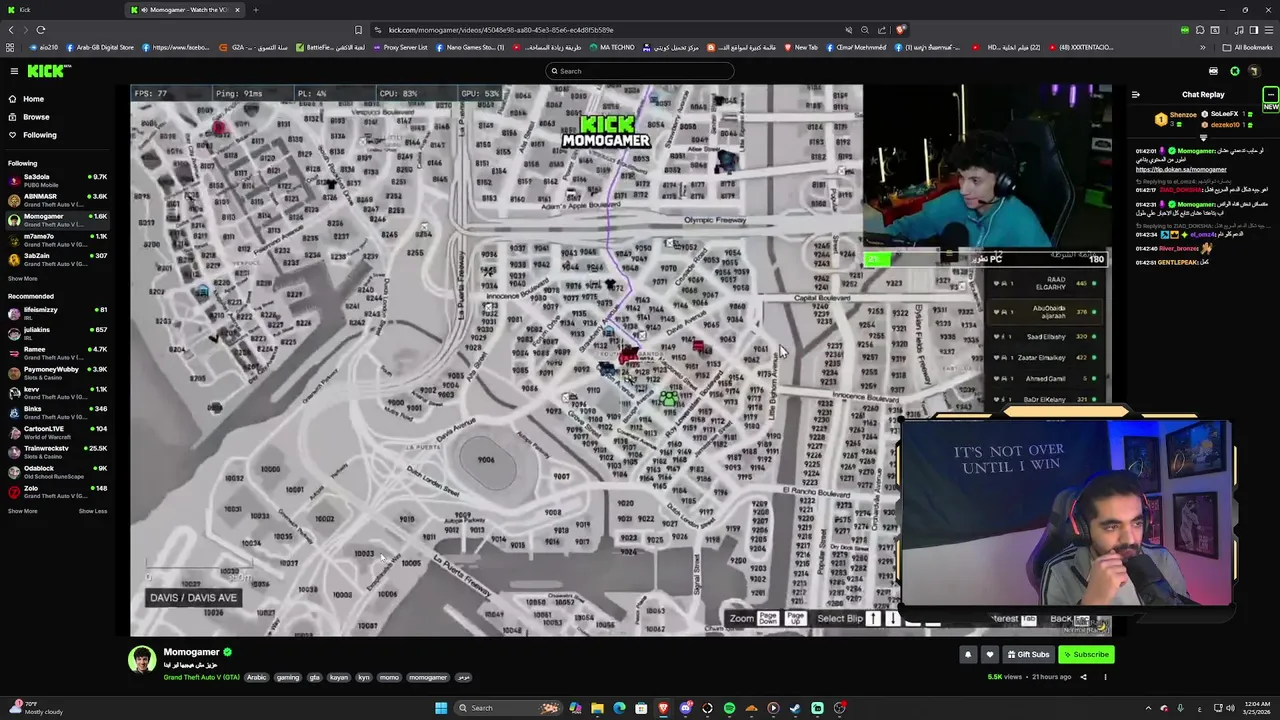1280x720 pixels.
Task: Select the Arabic tag
Action: (257, 677)
